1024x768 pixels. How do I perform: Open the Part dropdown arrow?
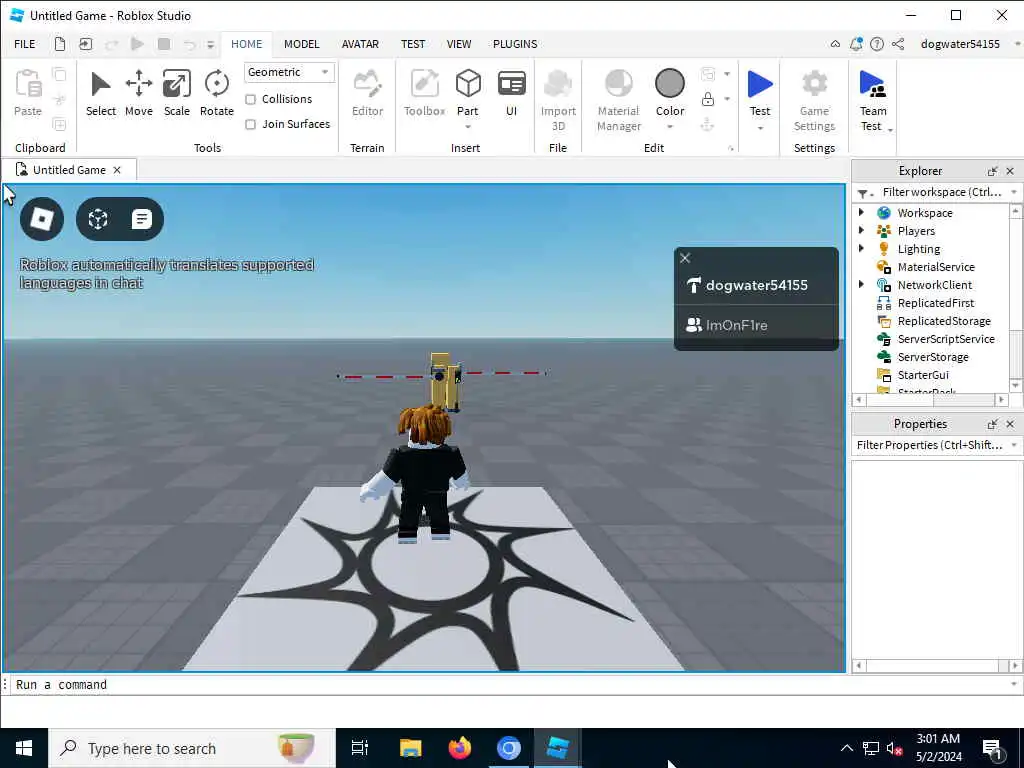coord(468,127)
